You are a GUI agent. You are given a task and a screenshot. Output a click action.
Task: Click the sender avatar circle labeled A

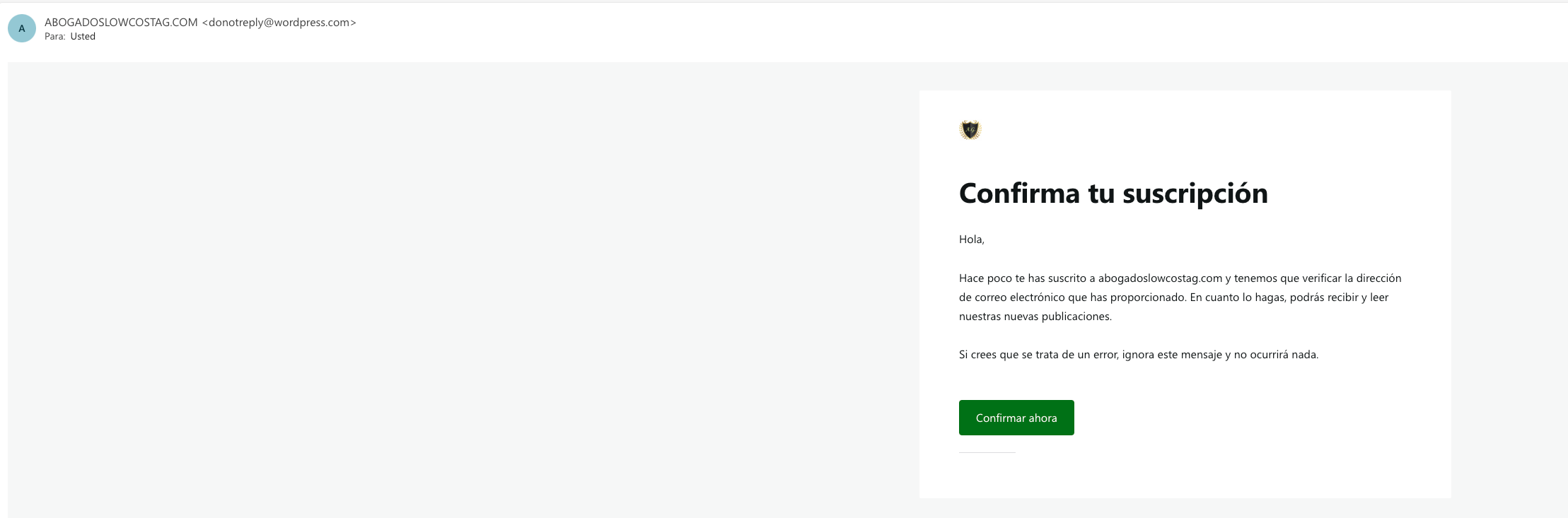[x=22, y=28]
